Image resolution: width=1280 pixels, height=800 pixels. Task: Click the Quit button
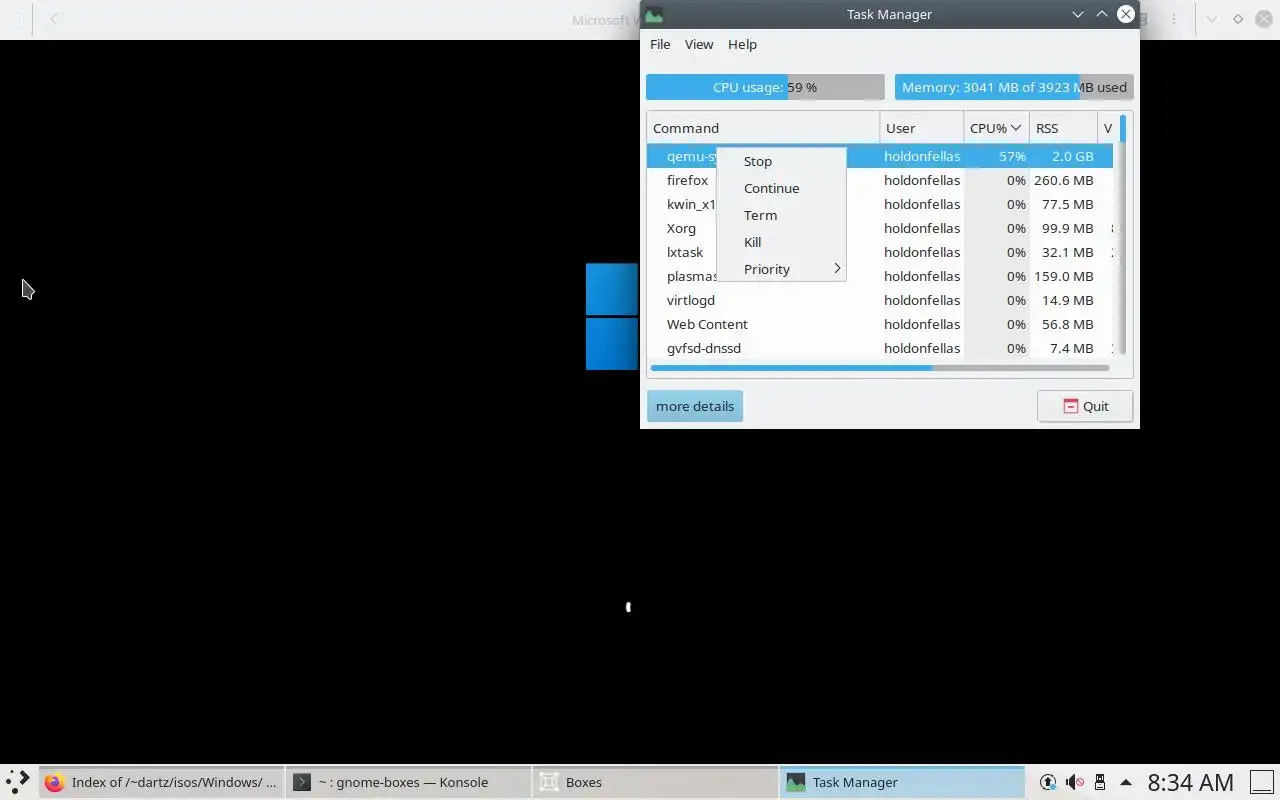tap(1085, 406)
